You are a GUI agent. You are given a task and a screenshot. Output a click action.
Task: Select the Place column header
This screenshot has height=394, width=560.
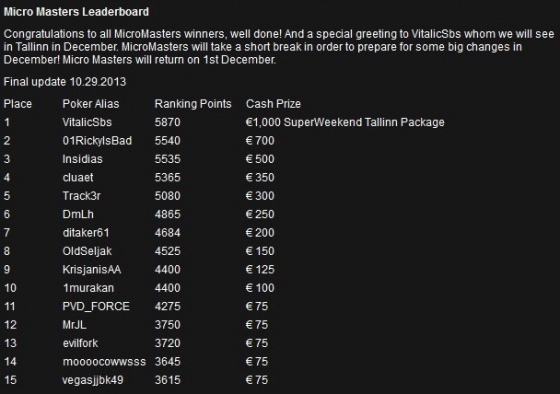[x=18, y=104]
